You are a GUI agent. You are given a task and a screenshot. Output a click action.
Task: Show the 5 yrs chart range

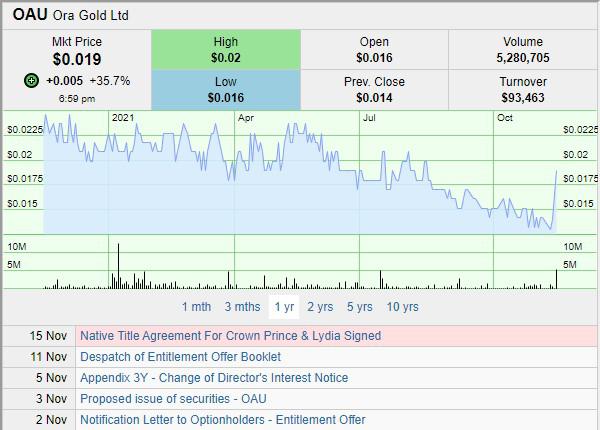[x=359, y=307]
